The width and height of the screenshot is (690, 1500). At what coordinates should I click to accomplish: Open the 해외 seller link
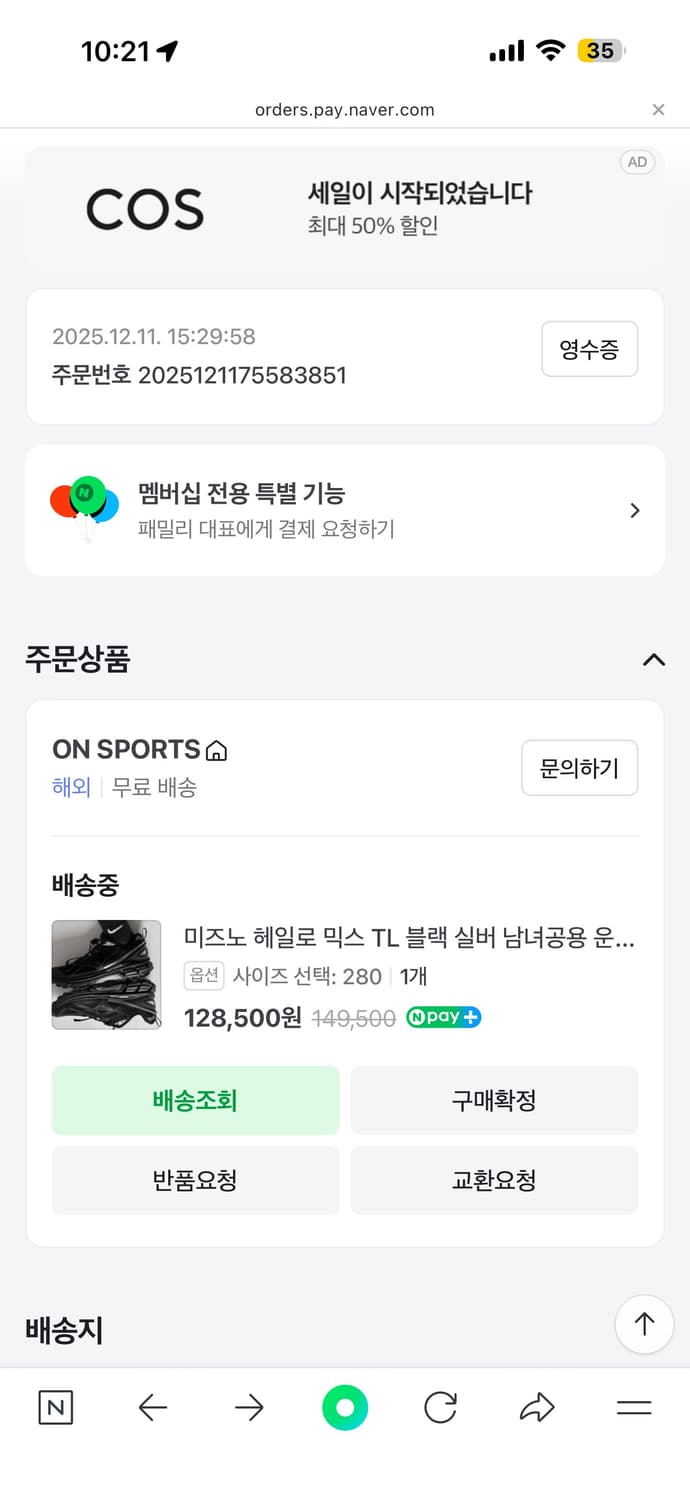tap(71, 788)
